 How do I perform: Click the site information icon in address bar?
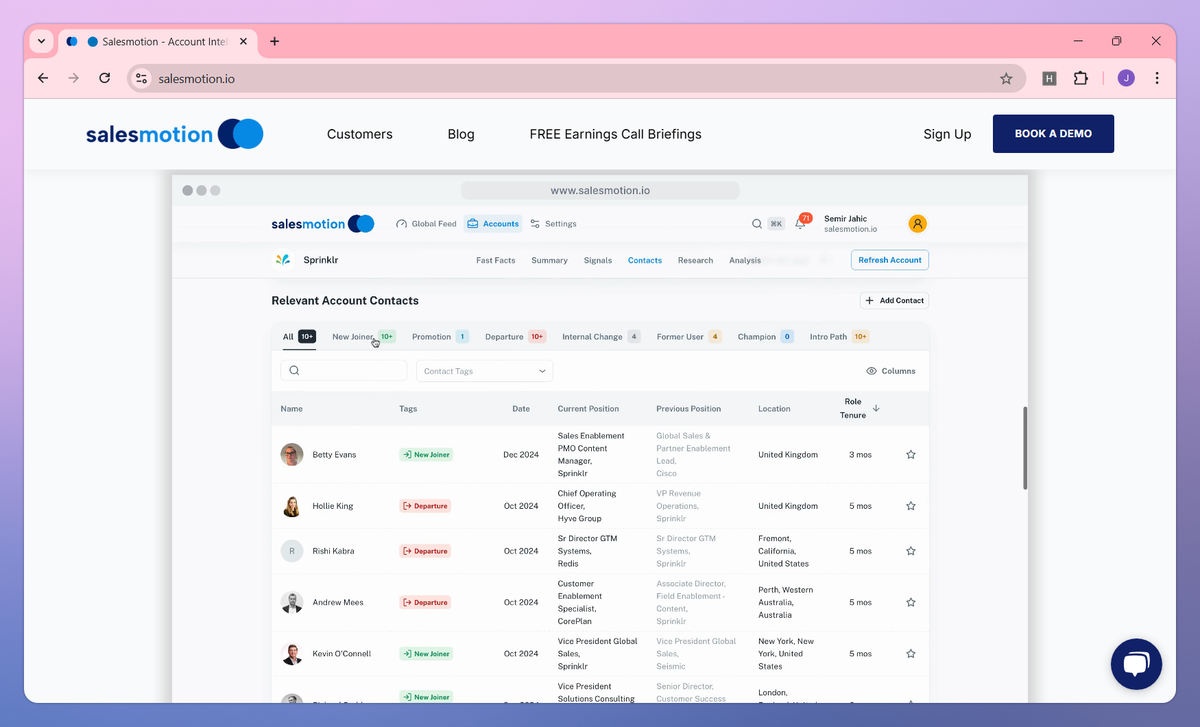[141, 78]
